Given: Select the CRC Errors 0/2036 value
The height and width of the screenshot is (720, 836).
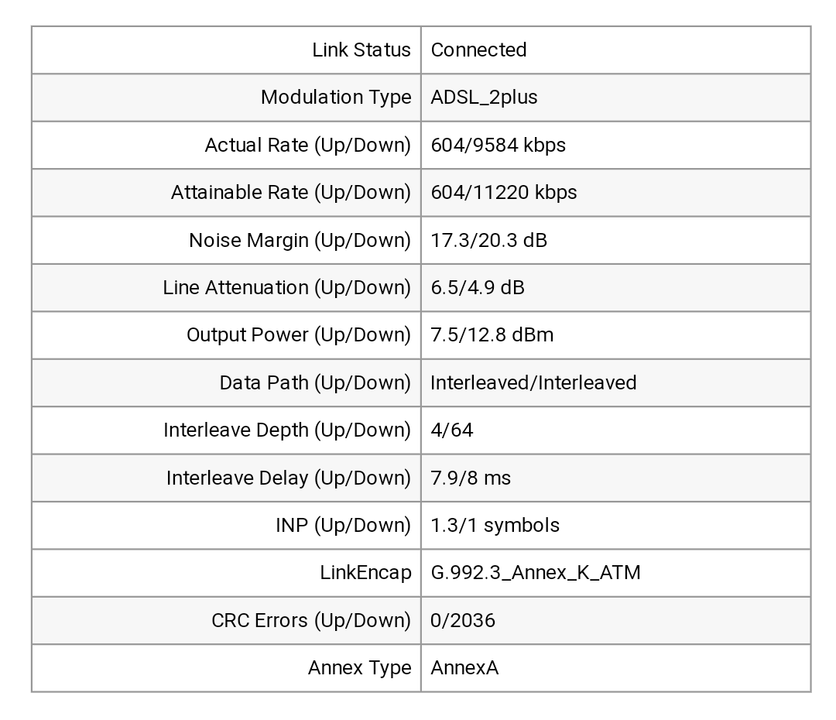Looking at the screenshot, I should (x=463, y=620).
